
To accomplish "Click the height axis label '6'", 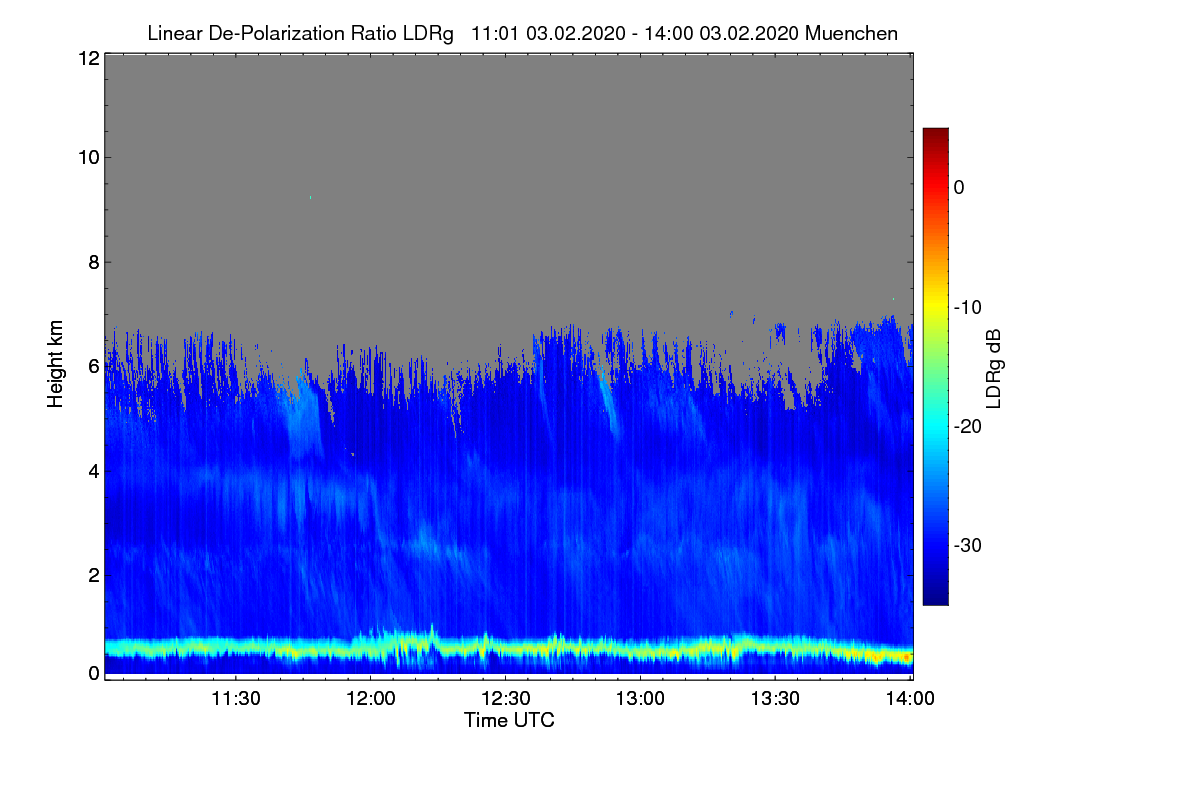I will 93,366.
